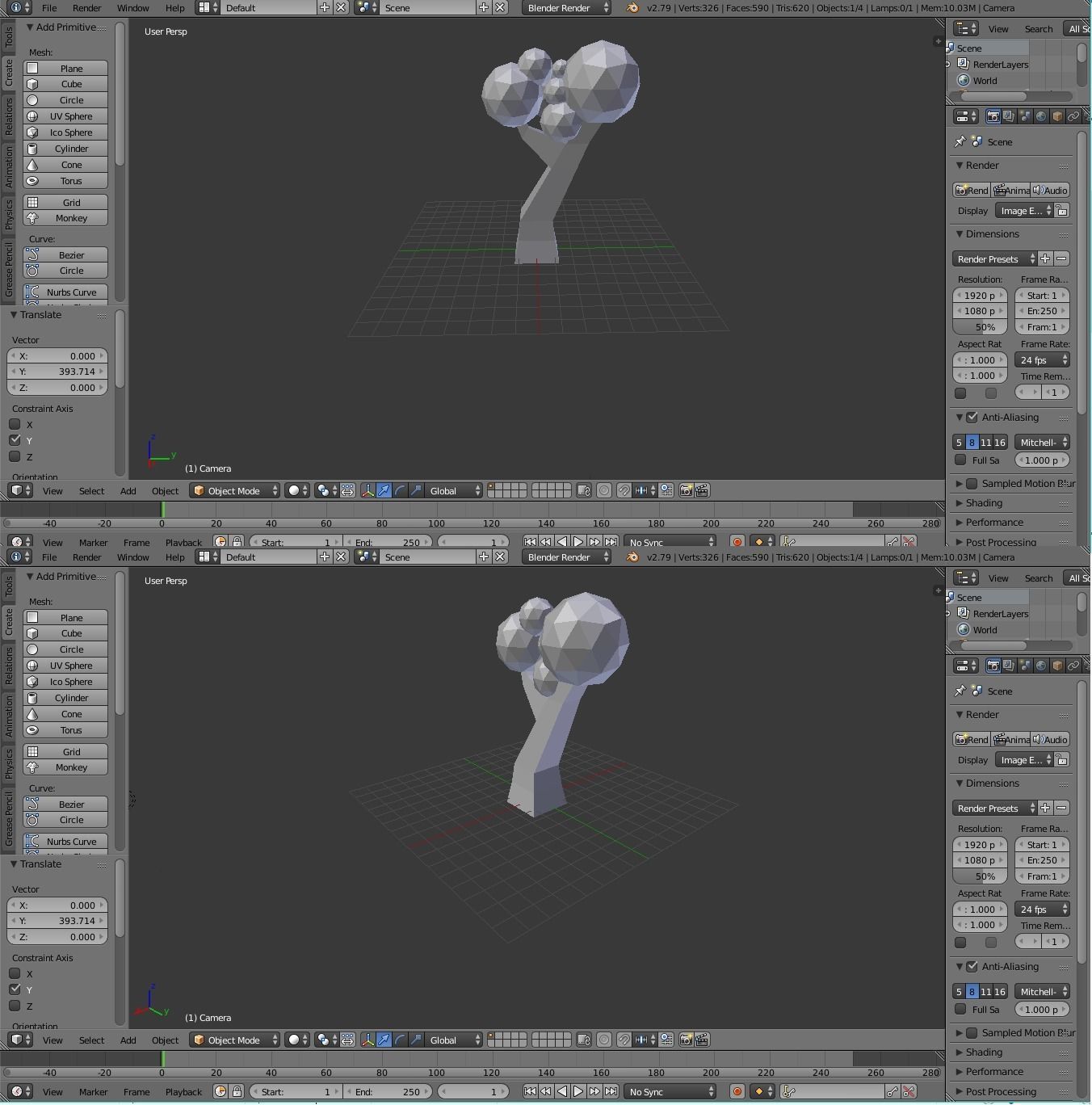The image size is (1092, 1105).
Task: Add a UV Sphere in top window
Action: click(x=65, y=116)
